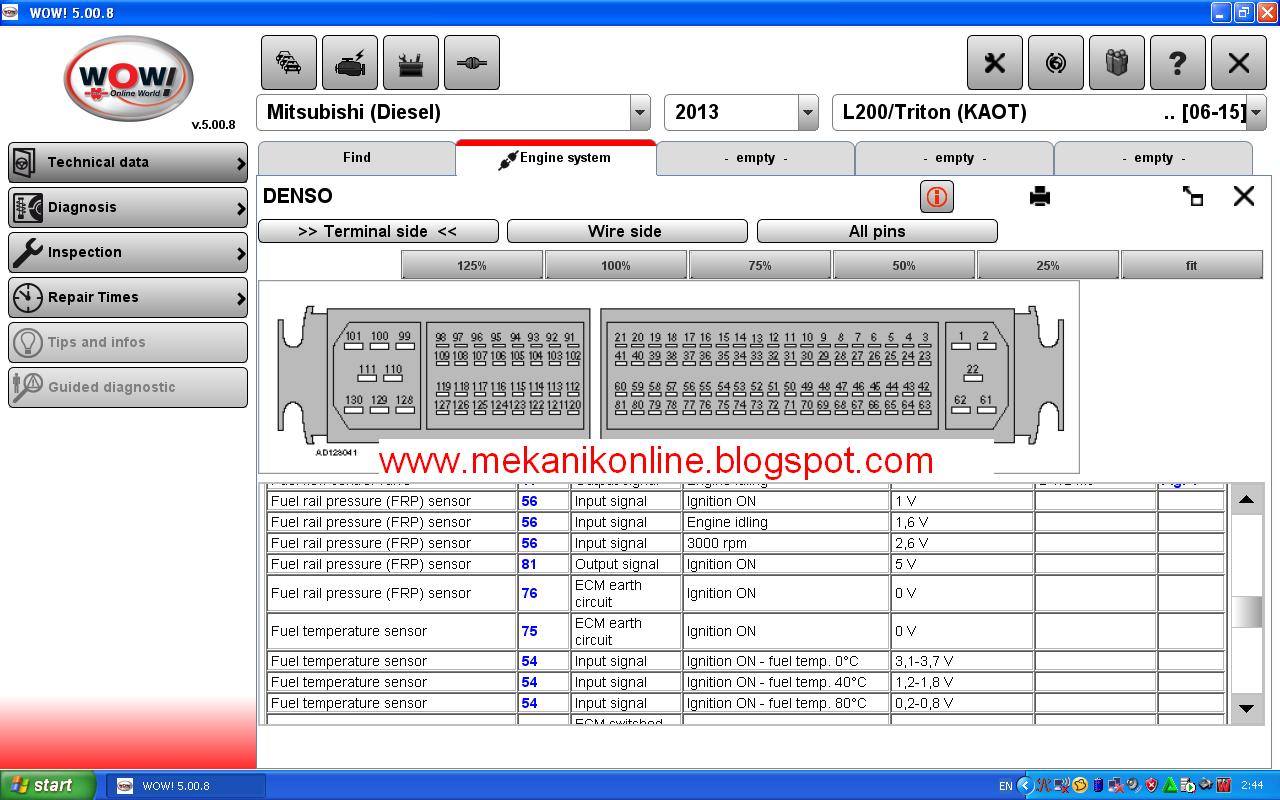
Task: Print the DENSO pin diagram
Action: click(1040, 196)
